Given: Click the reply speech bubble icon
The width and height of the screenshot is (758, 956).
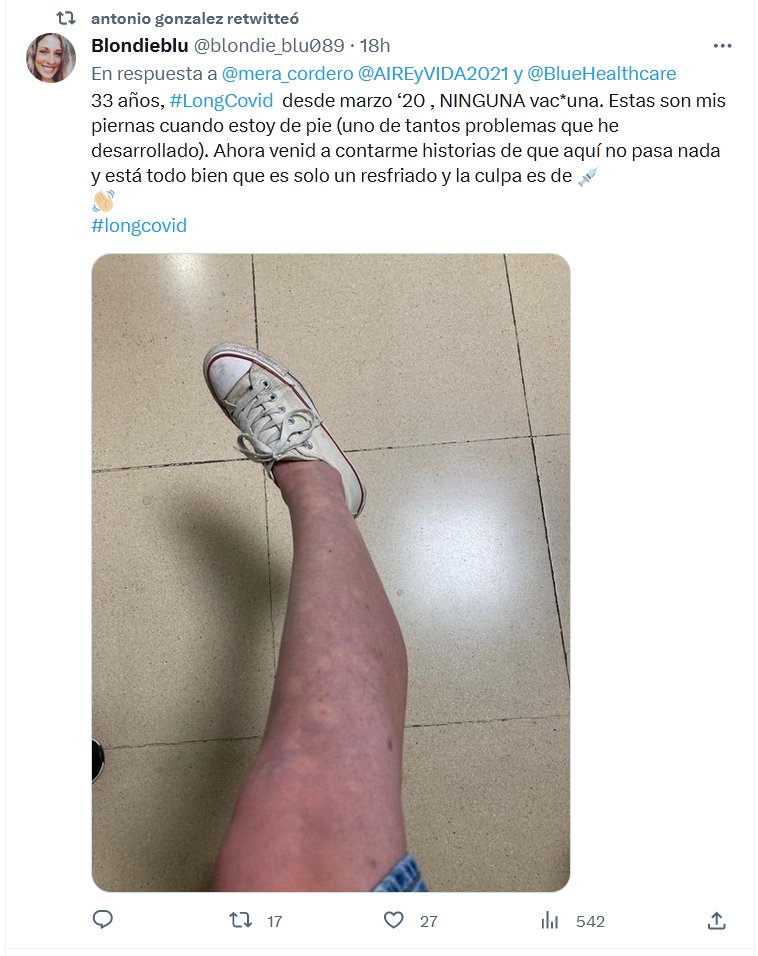Looking at the screenshot, I should pos(102,919).
